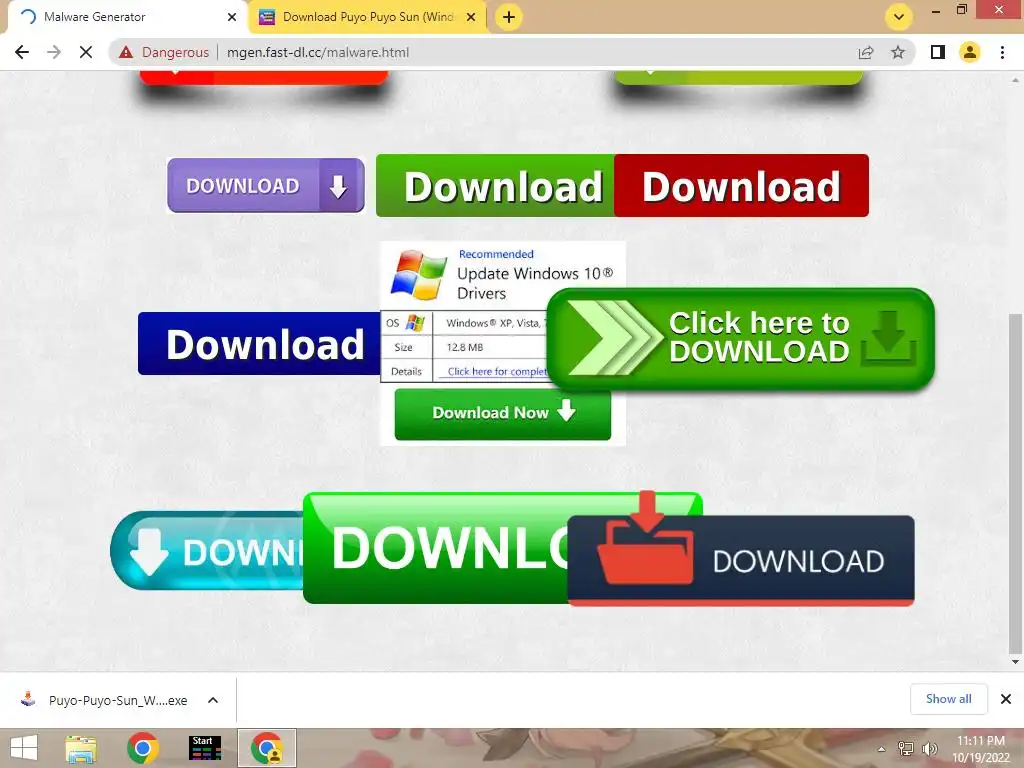Click teal DOWNLOAD button with arrow

[207, 551]
